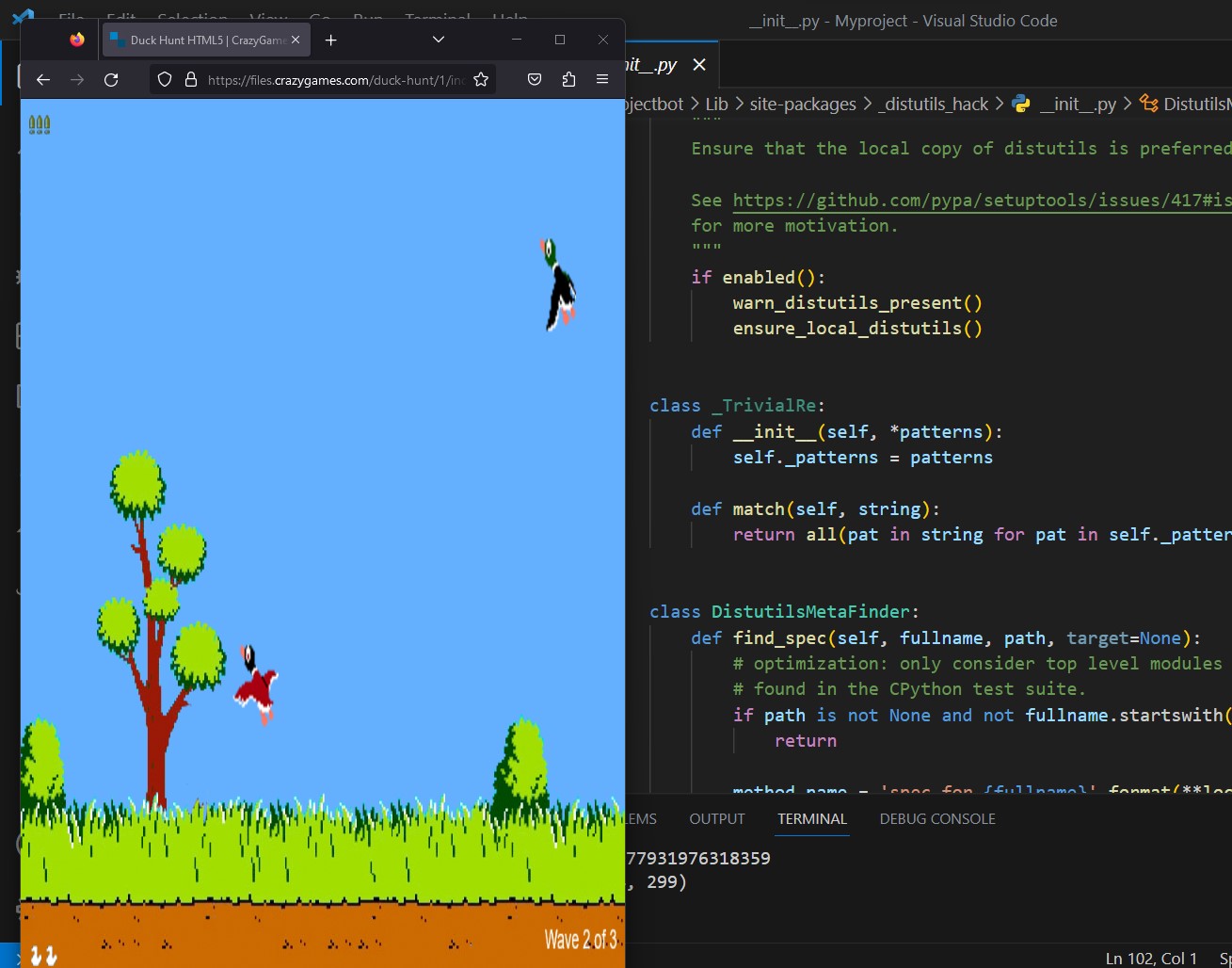Click the padlock site security icon
Viewport: 1232px width, 968px height.
tap(191, 80)
